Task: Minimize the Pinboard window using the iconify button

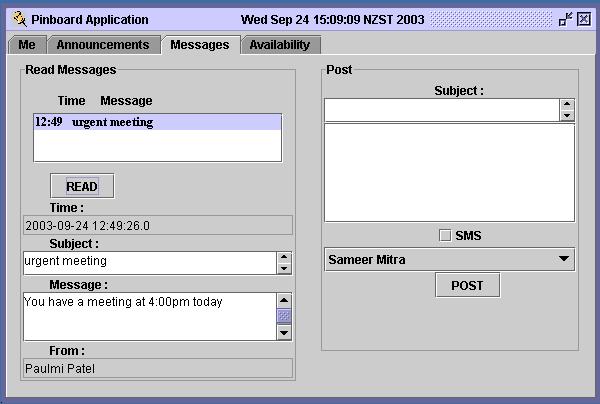Action: [566, 19]
